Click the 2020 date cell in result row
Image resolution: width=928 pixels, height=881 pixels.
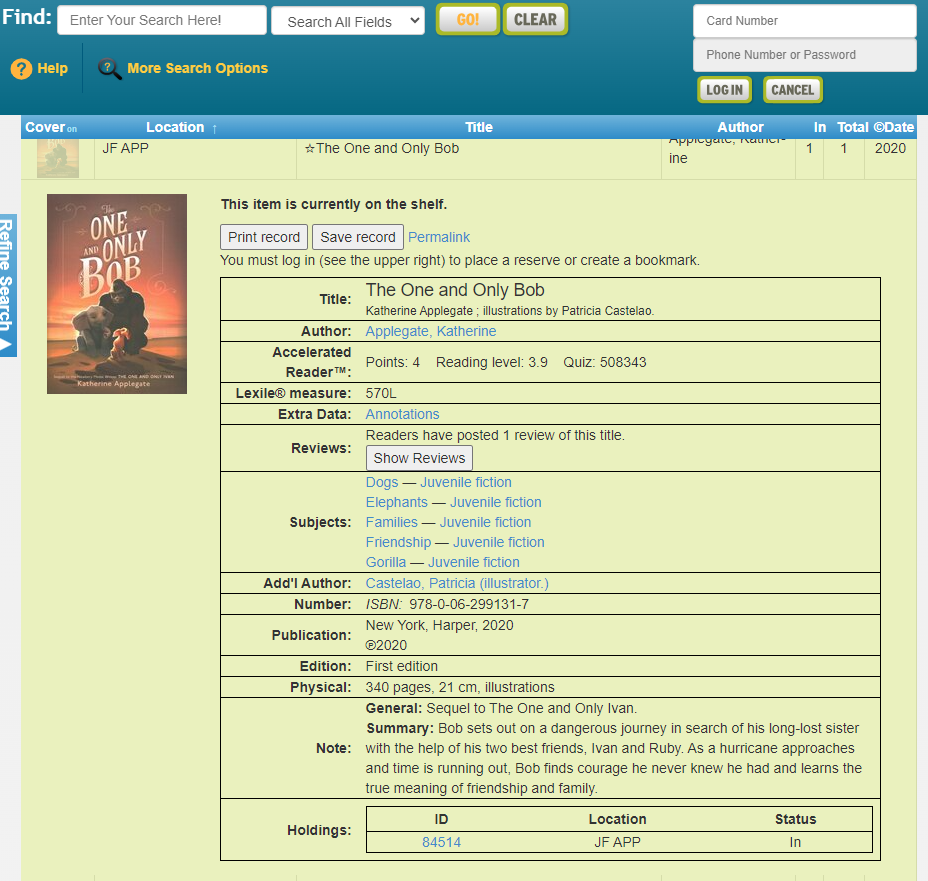[x=890, y=149]
